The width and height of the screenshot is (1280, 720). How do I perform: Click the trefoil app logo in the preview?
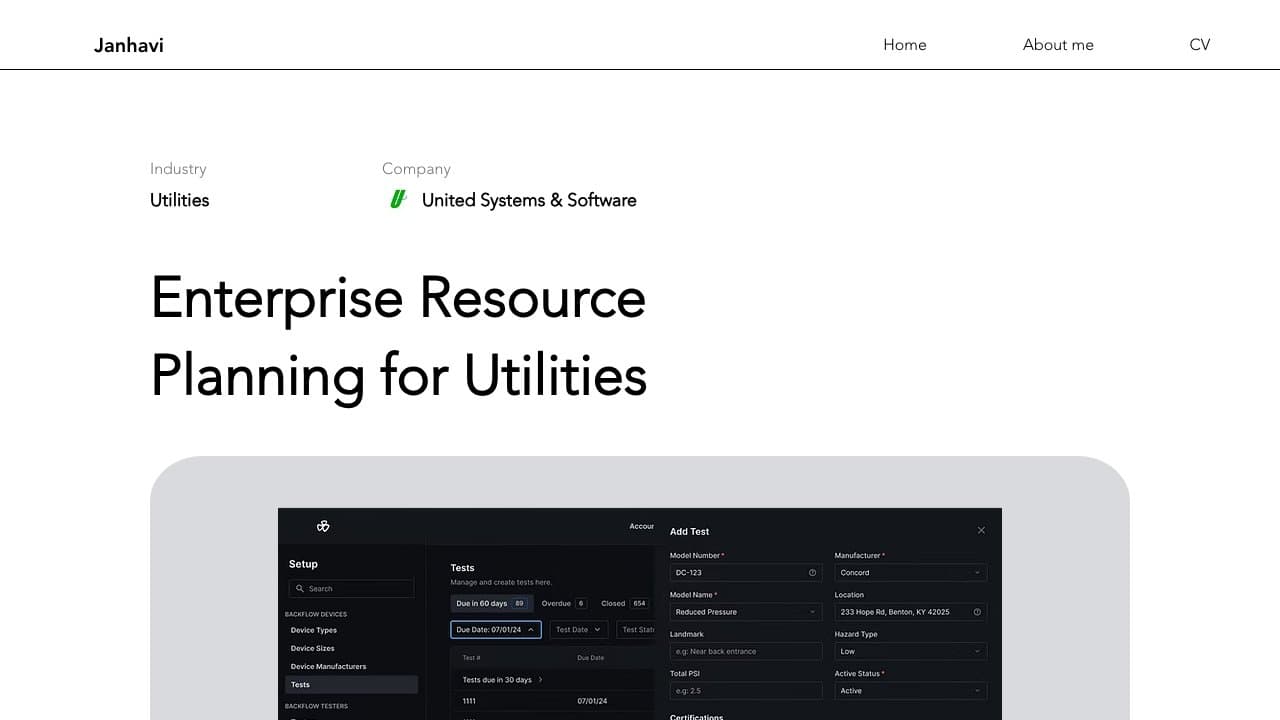point(323,526)
